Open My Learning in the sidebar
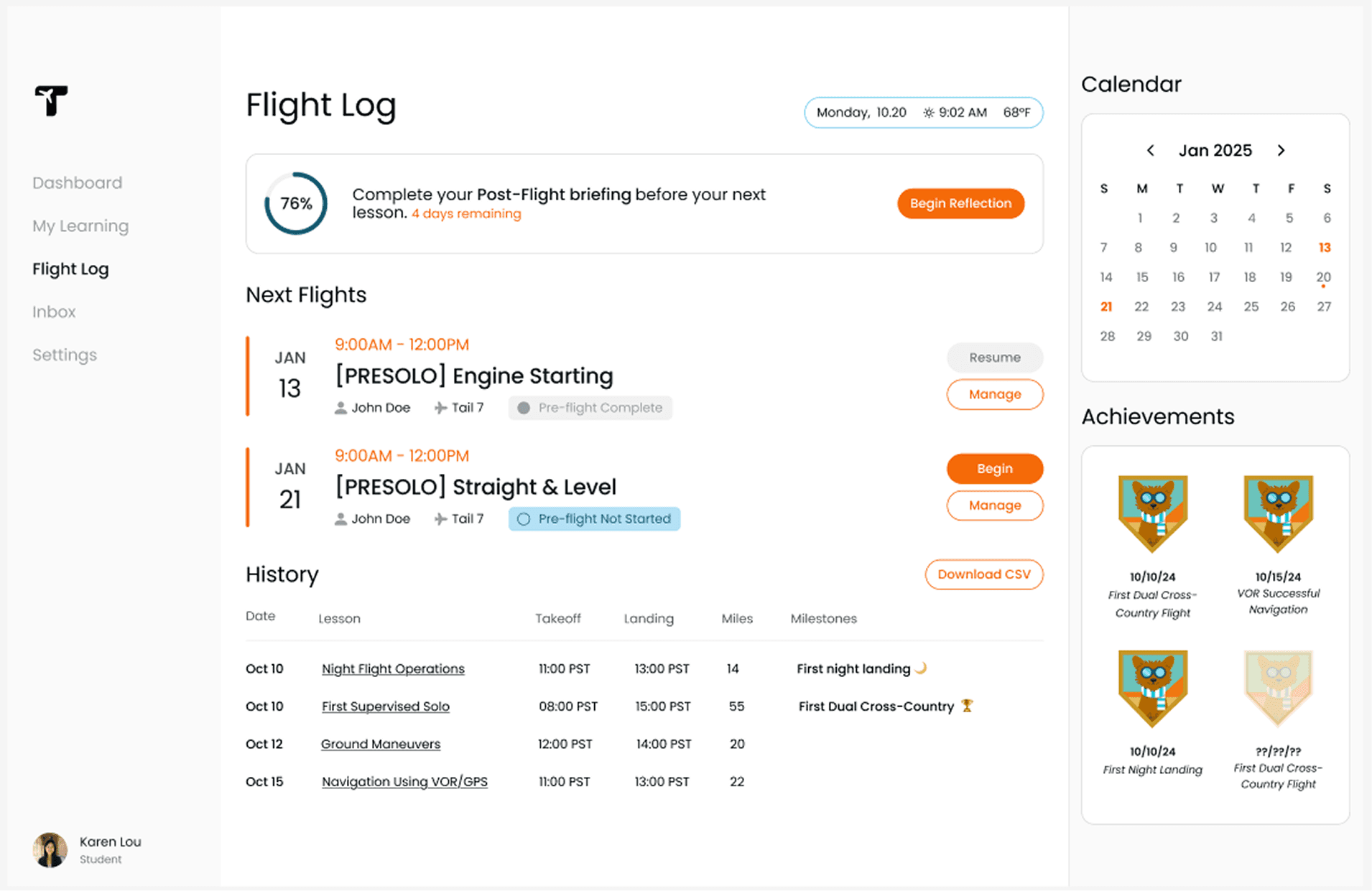 (80, 225)
